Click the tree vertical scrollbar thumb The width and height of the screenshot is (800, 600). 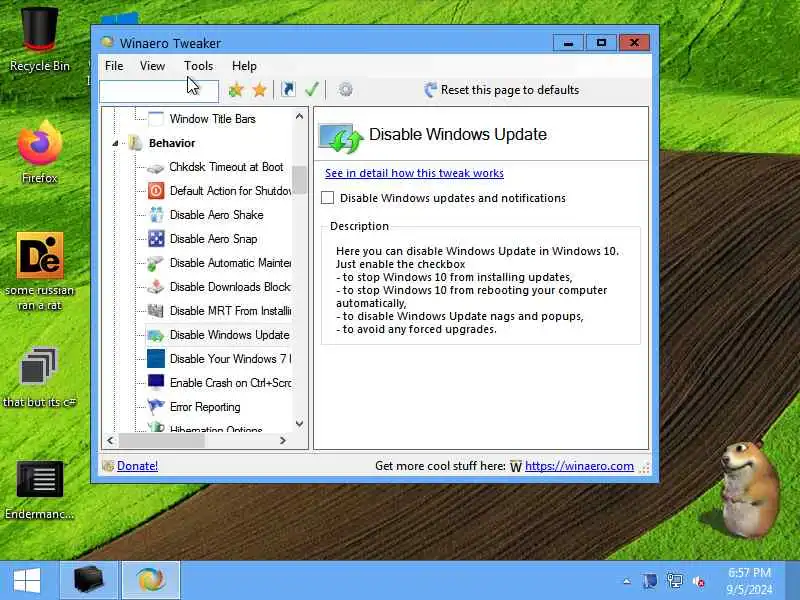(299, 180)
